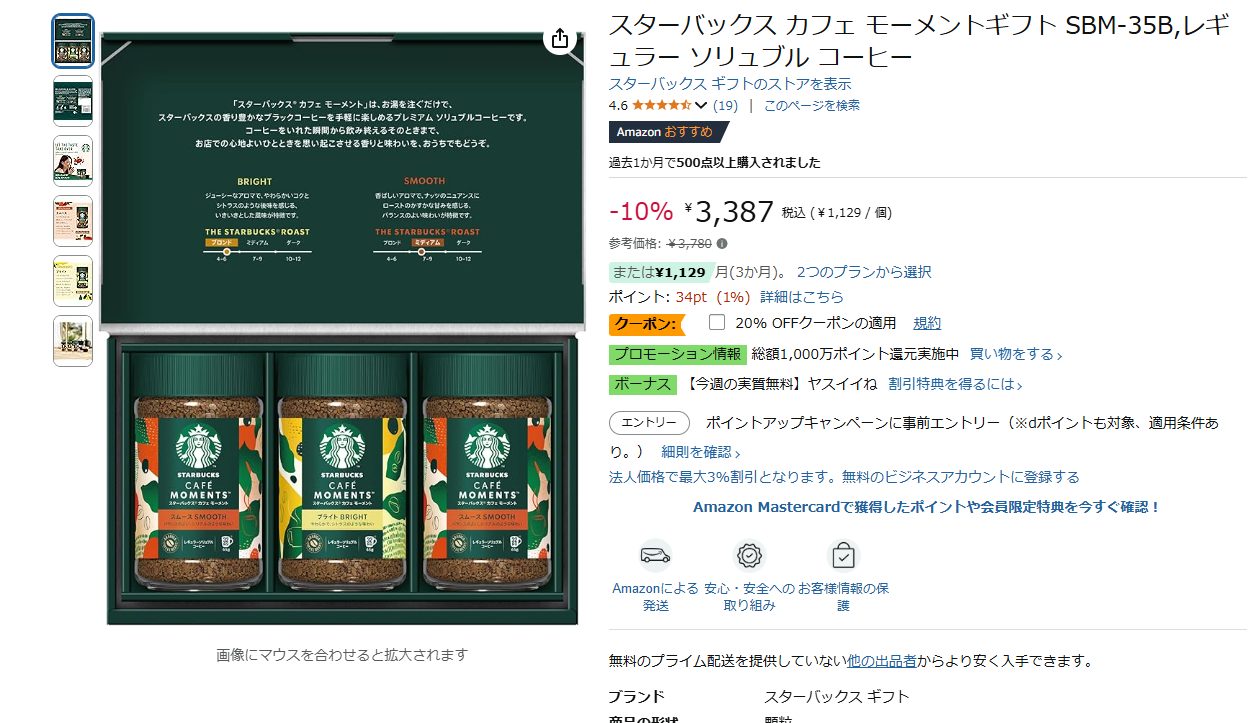Expand 割引特典を得るには bonus link
The width and height of the screenshot is (1254, 723).
click(955, 384)
